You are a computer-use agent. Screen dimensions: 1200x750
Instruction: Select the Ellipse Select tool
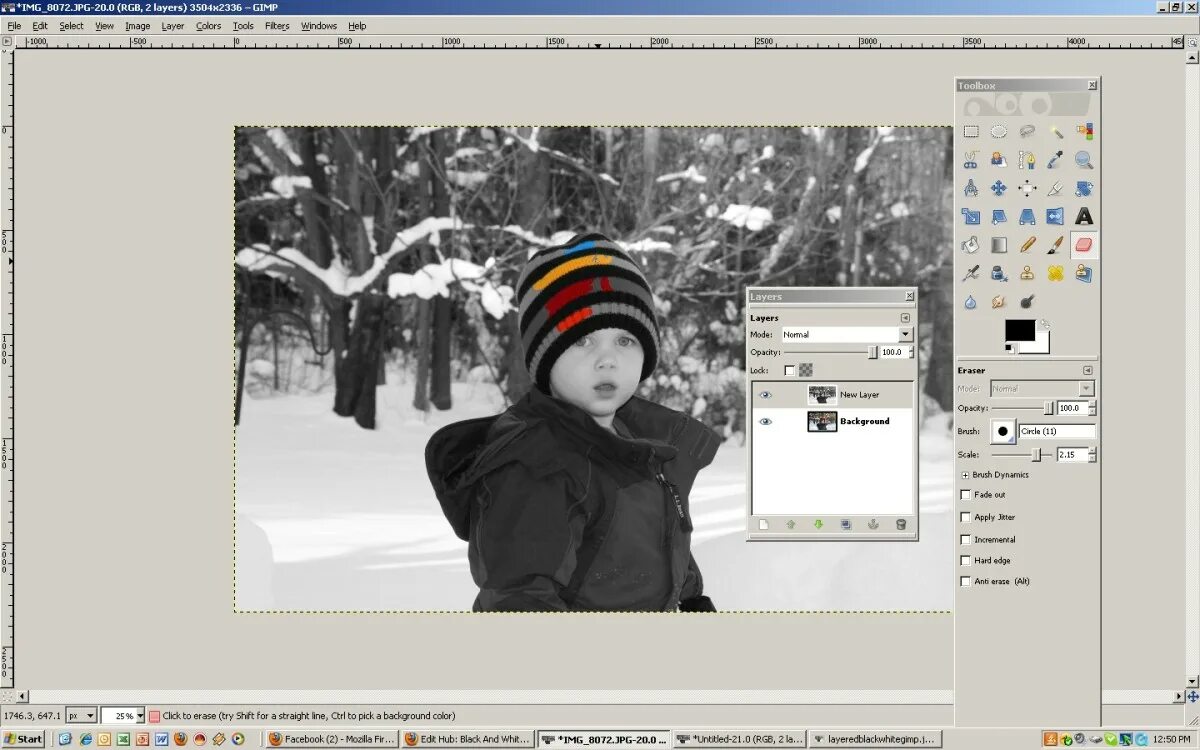click(999, 131)
